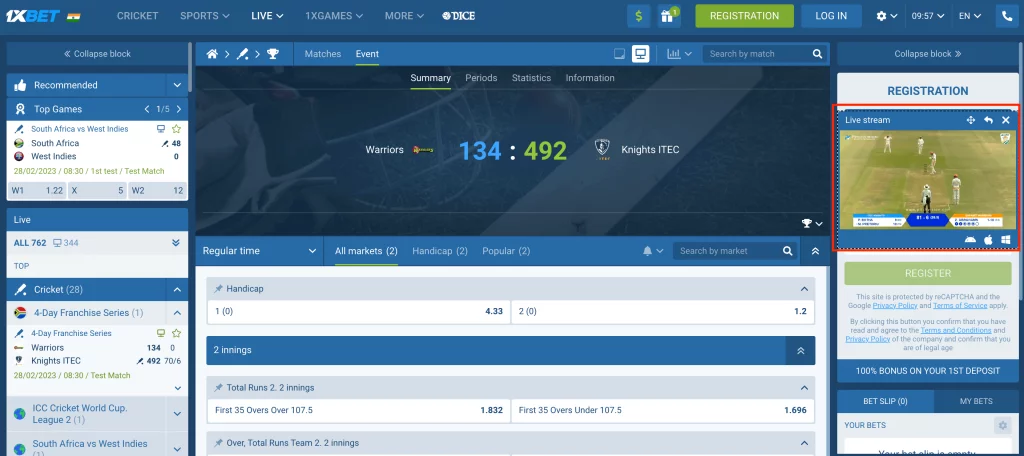Viewport: 1024px width, 456px height.
Task: Move the Live stream window icon
Action: 970,120
